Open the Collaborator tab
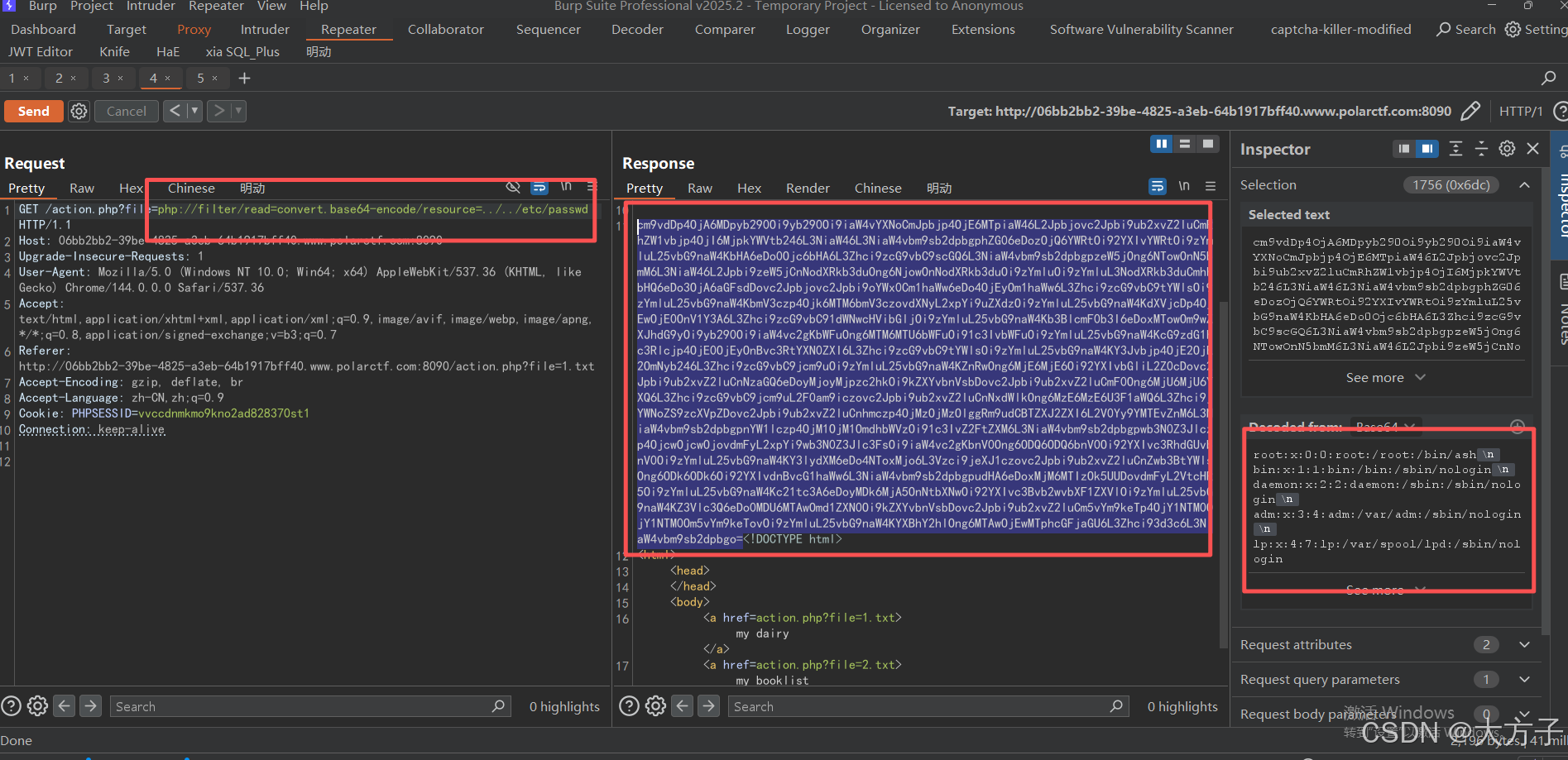The image size is (1568, 760). coord(445,30)
